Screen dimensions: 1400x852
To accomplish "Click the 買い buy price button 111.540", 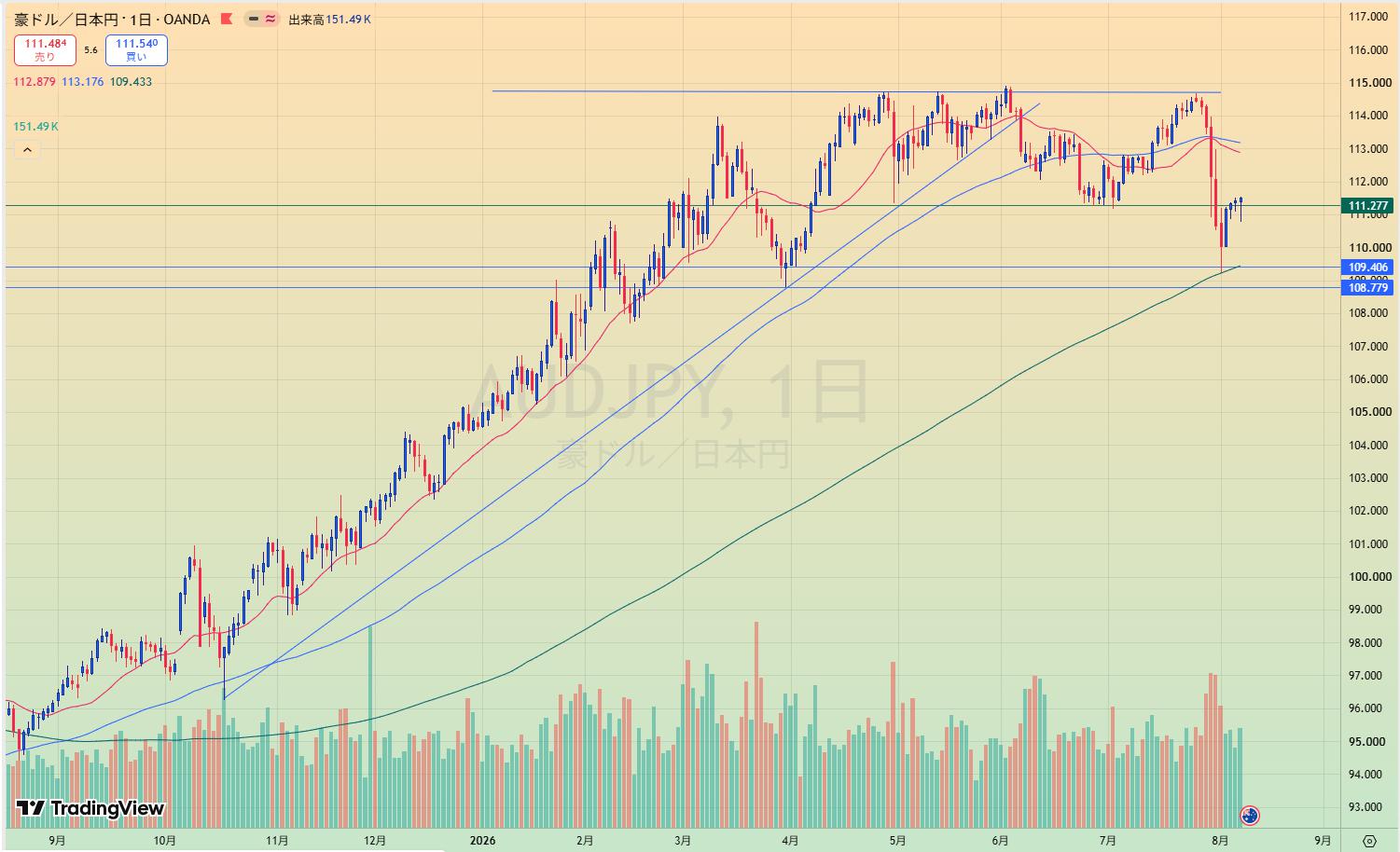I will tap(136, 50).
